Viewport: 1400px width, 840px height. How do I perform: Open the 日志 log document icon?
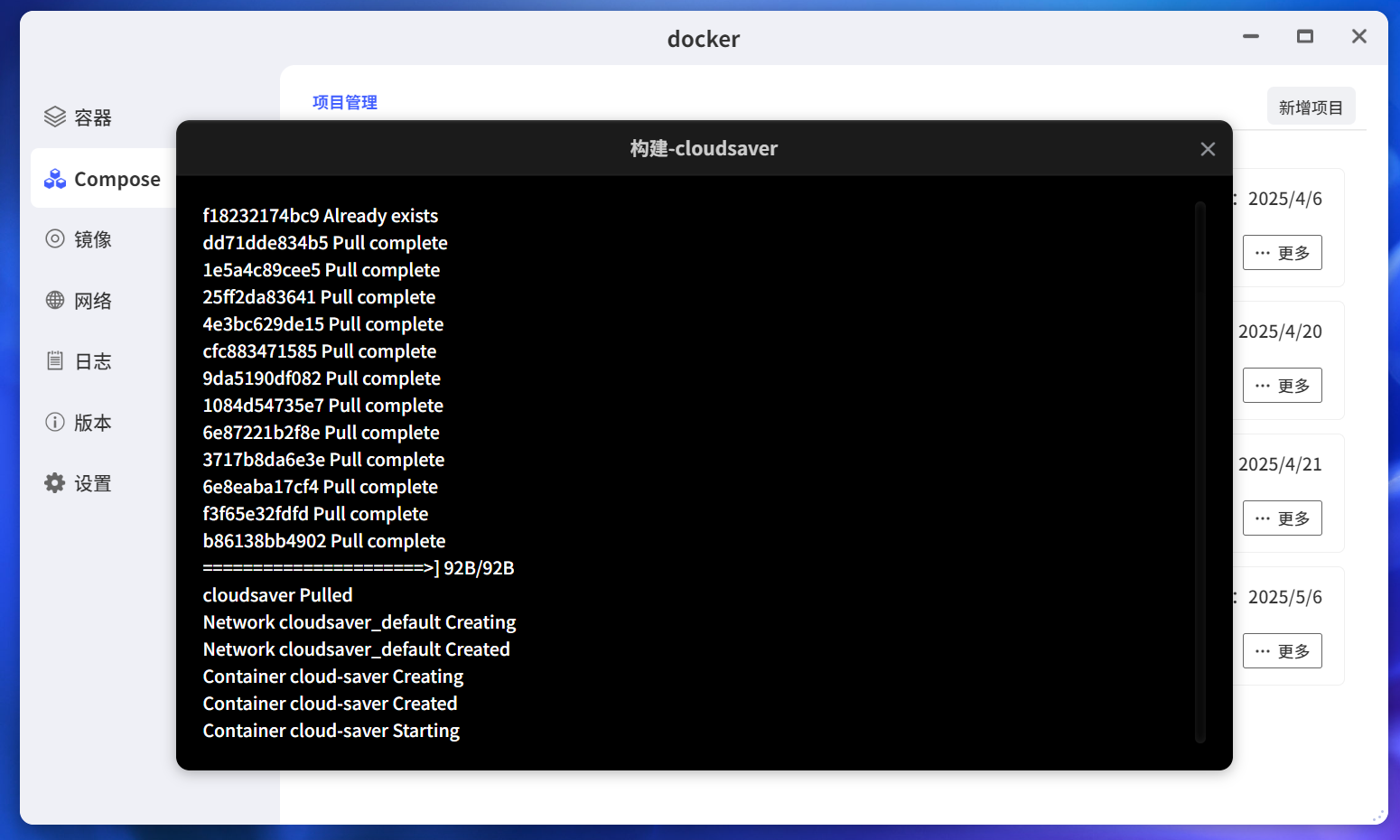55,360
